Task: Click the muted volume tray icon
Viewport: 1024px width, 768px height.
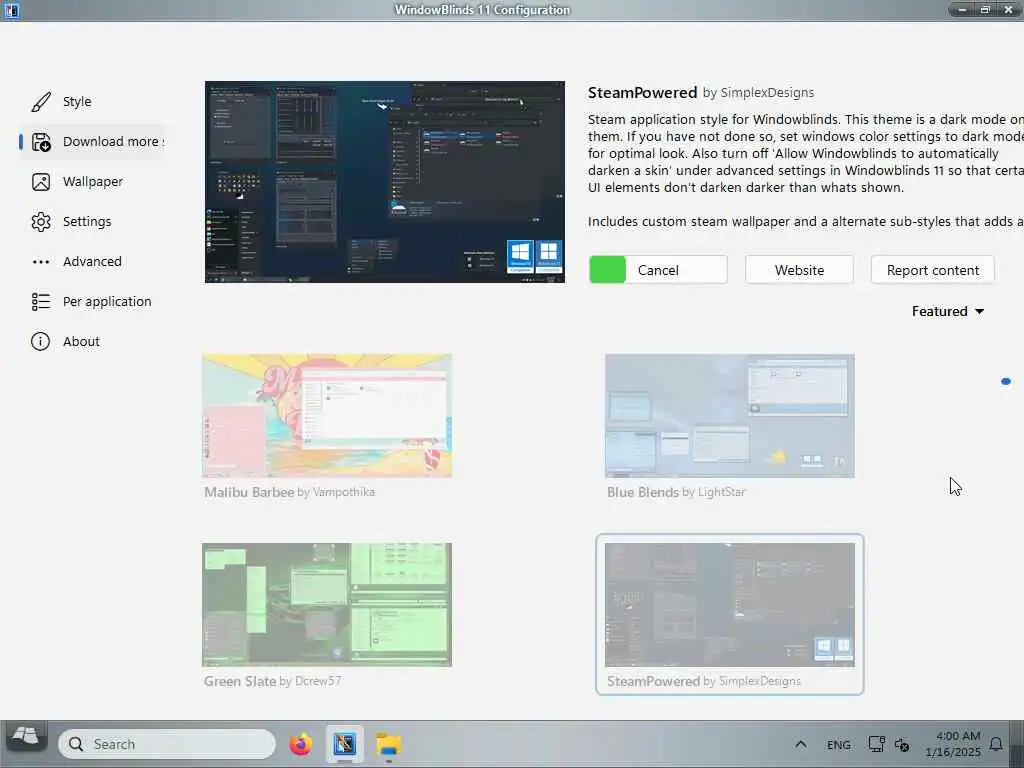Action: point(902,744)
